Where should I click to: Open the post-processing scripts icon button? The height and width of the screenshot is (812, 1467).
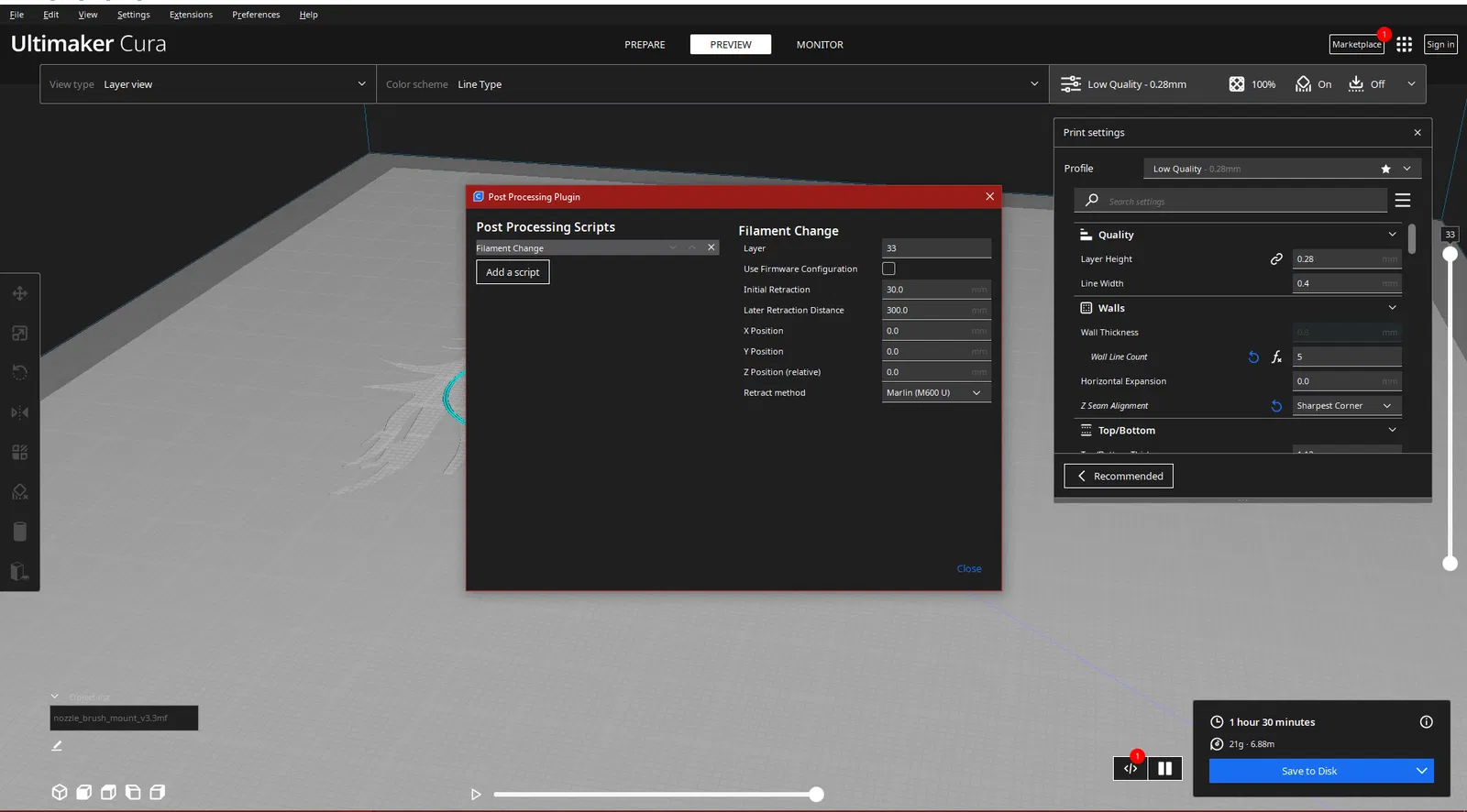tap(1131, 768)
